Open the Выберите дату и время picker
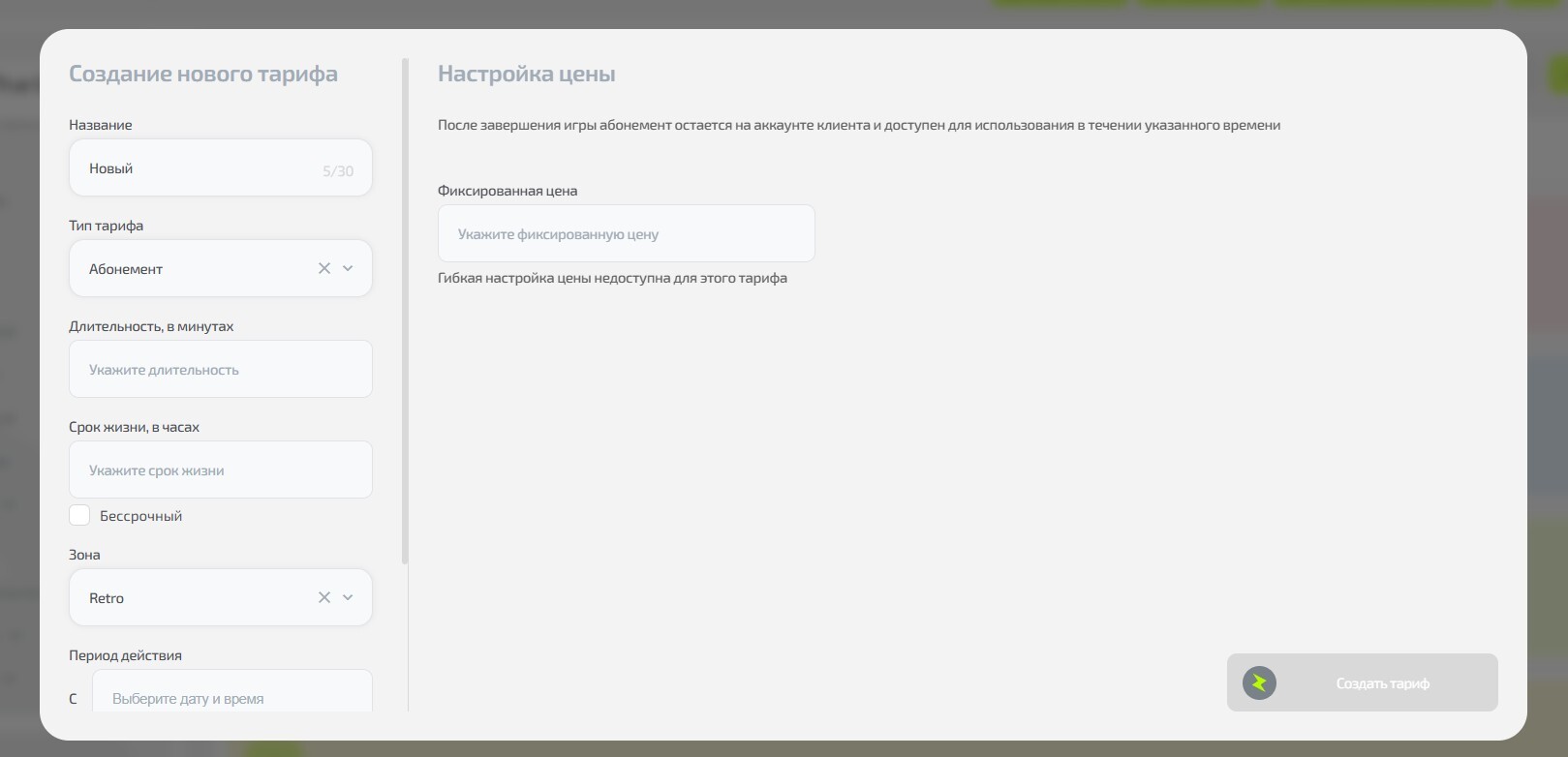 click(x=231, y=697)
